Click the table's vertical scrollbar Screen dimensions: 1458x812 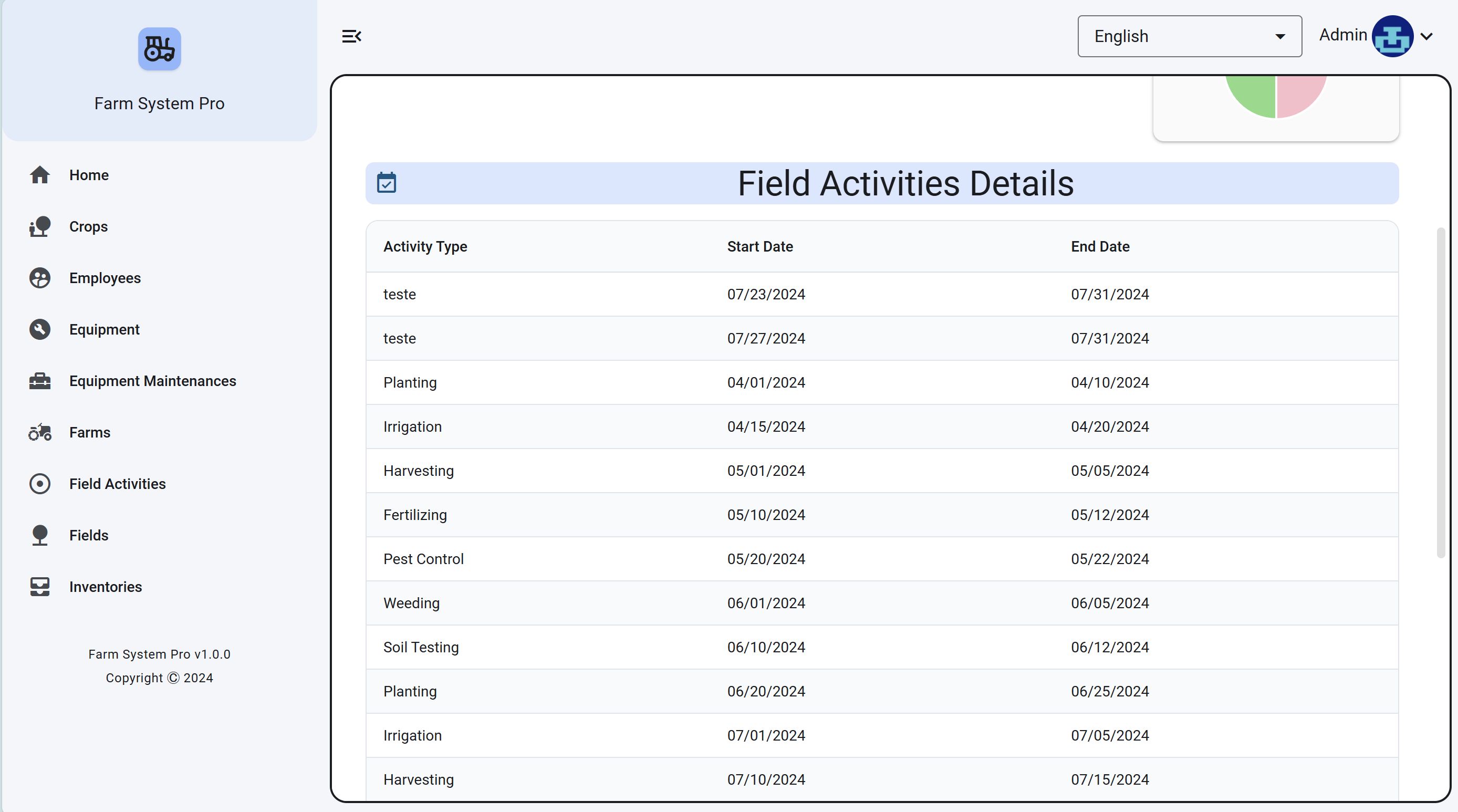pyautogui.click(x=1441, y=393)
